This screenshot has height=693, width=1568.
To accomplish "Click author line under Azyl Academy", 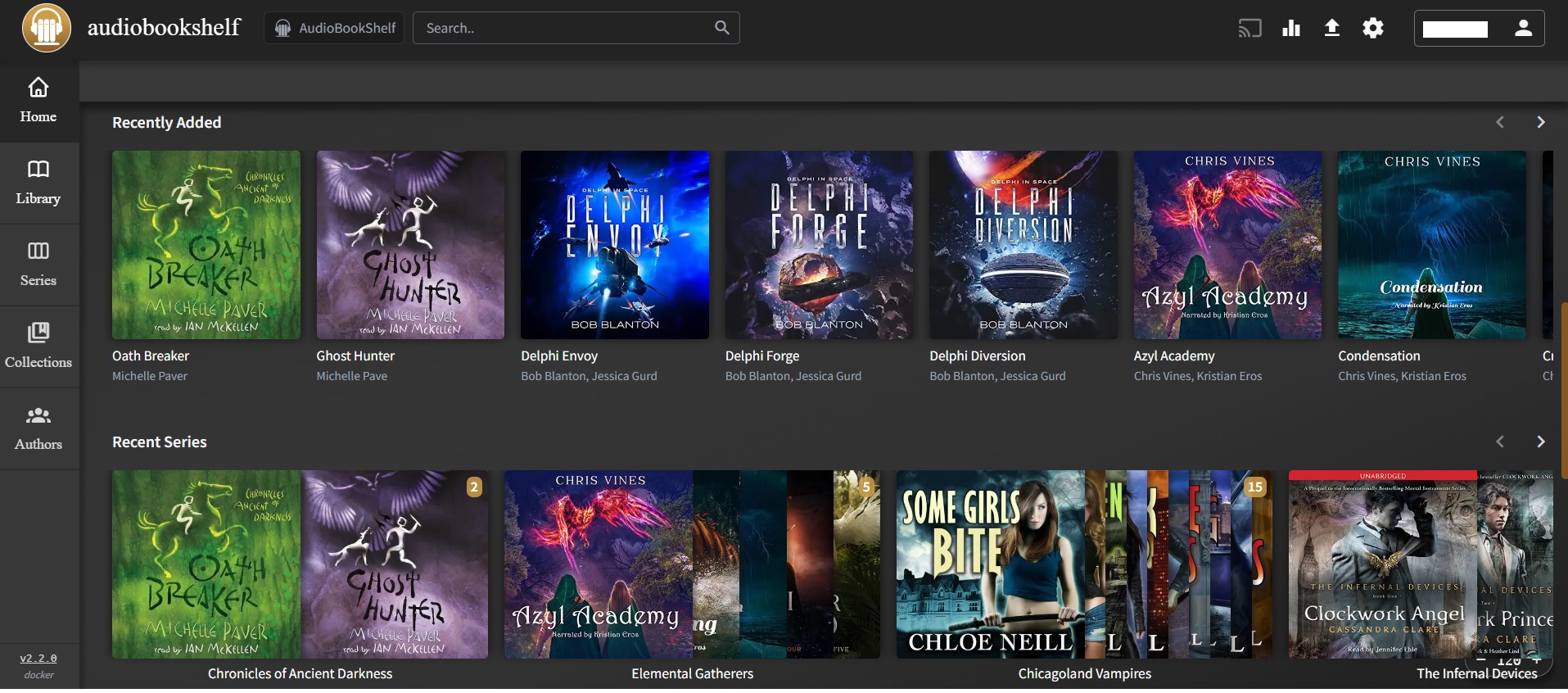I will 1198,376.
